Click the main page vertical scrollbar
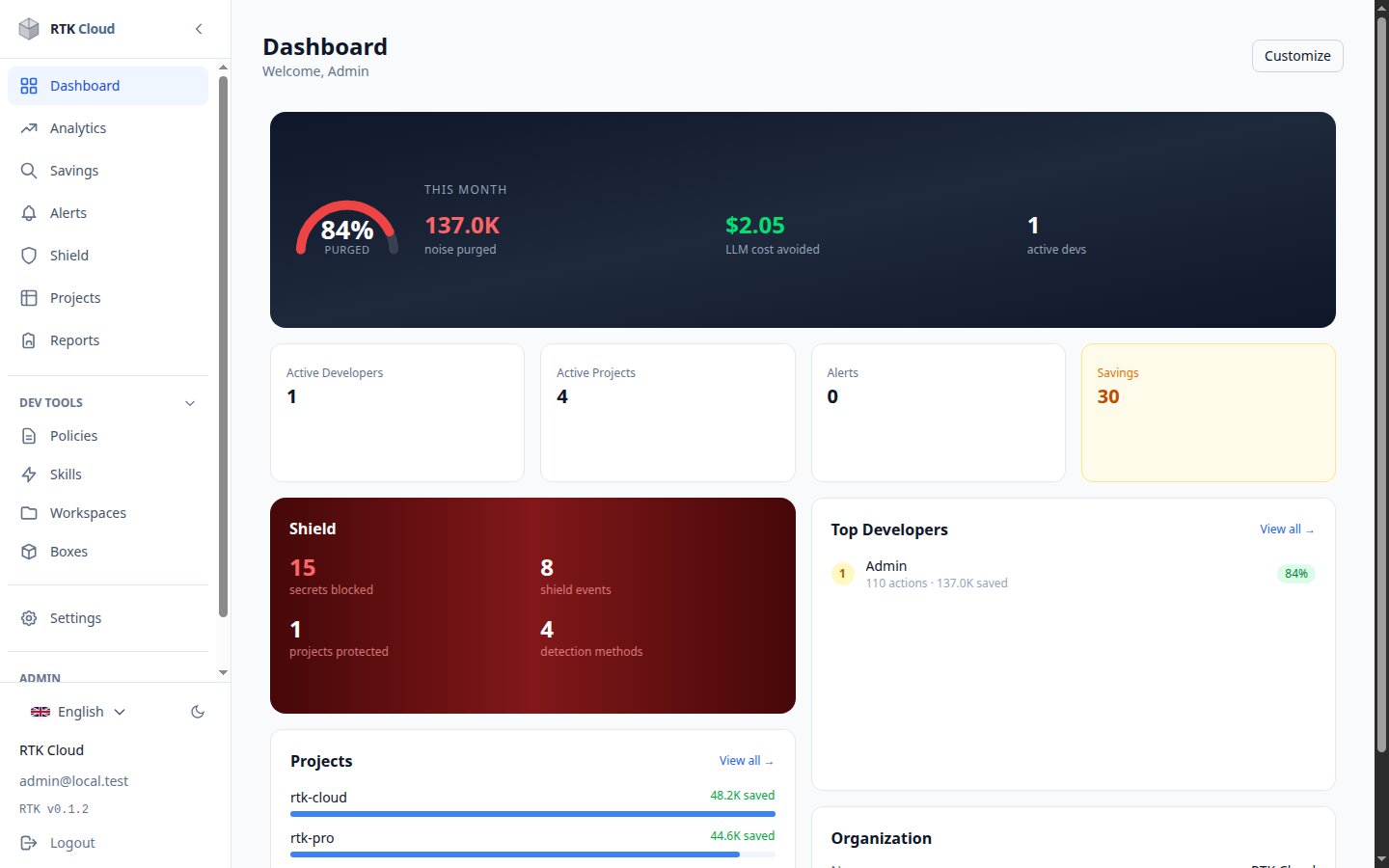 (x=1381, y=386)
